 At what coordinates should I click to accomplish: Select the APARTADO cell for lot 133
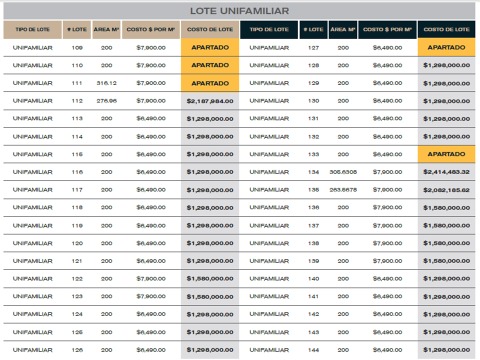click(446, 154)
